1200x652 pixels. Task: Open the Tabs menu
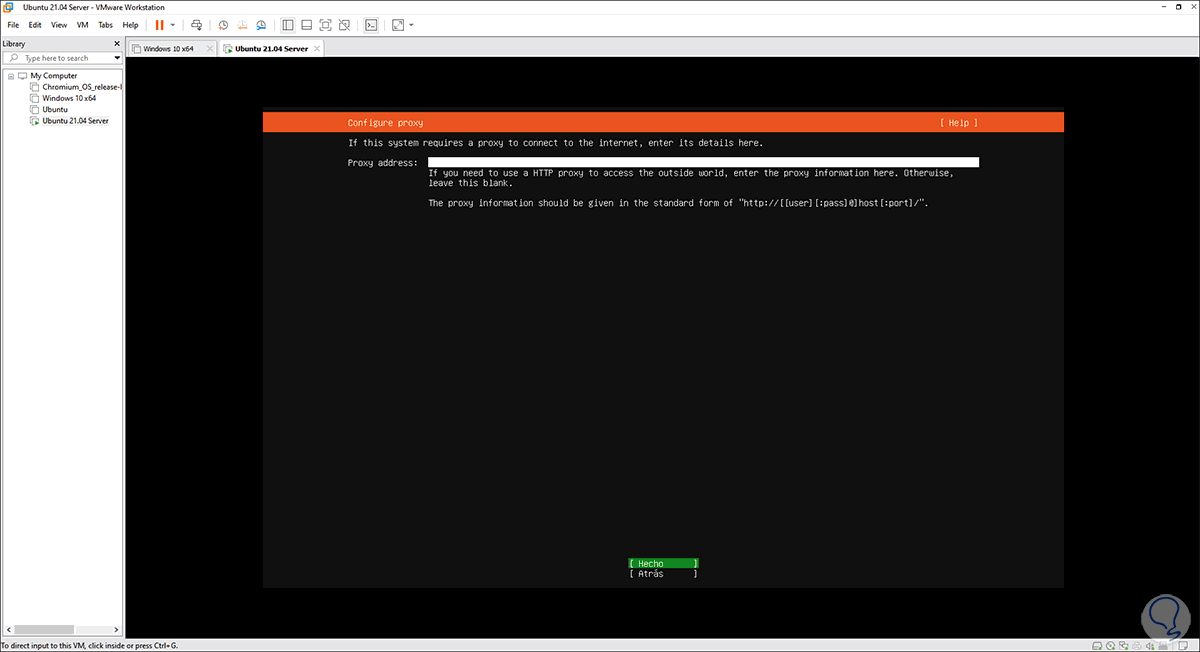point(106,24)
